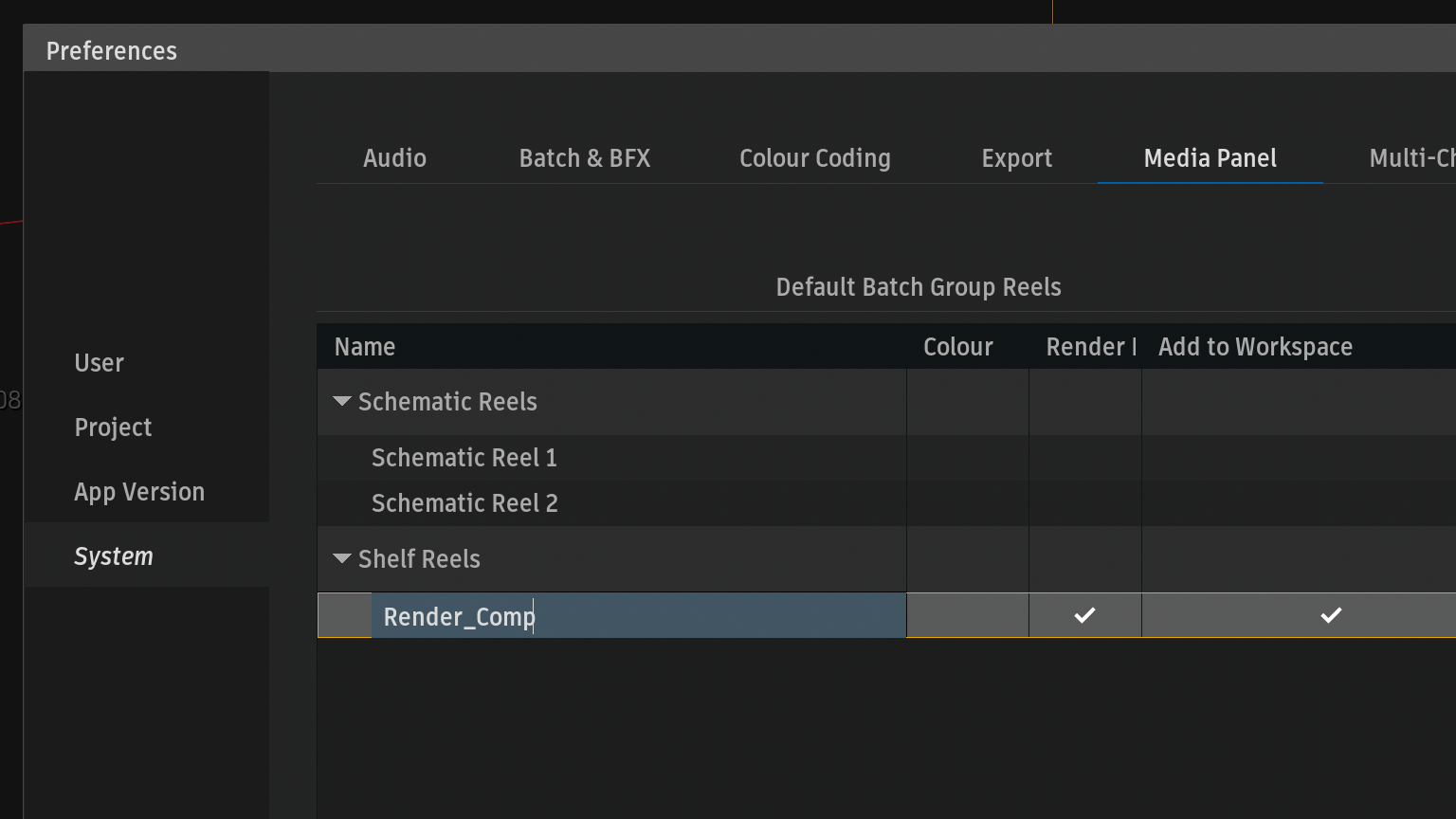Click the Colour cell of Render_Comp row
Image resolution: width=1456 pixels, height=819 pixels.
point(967,615)
